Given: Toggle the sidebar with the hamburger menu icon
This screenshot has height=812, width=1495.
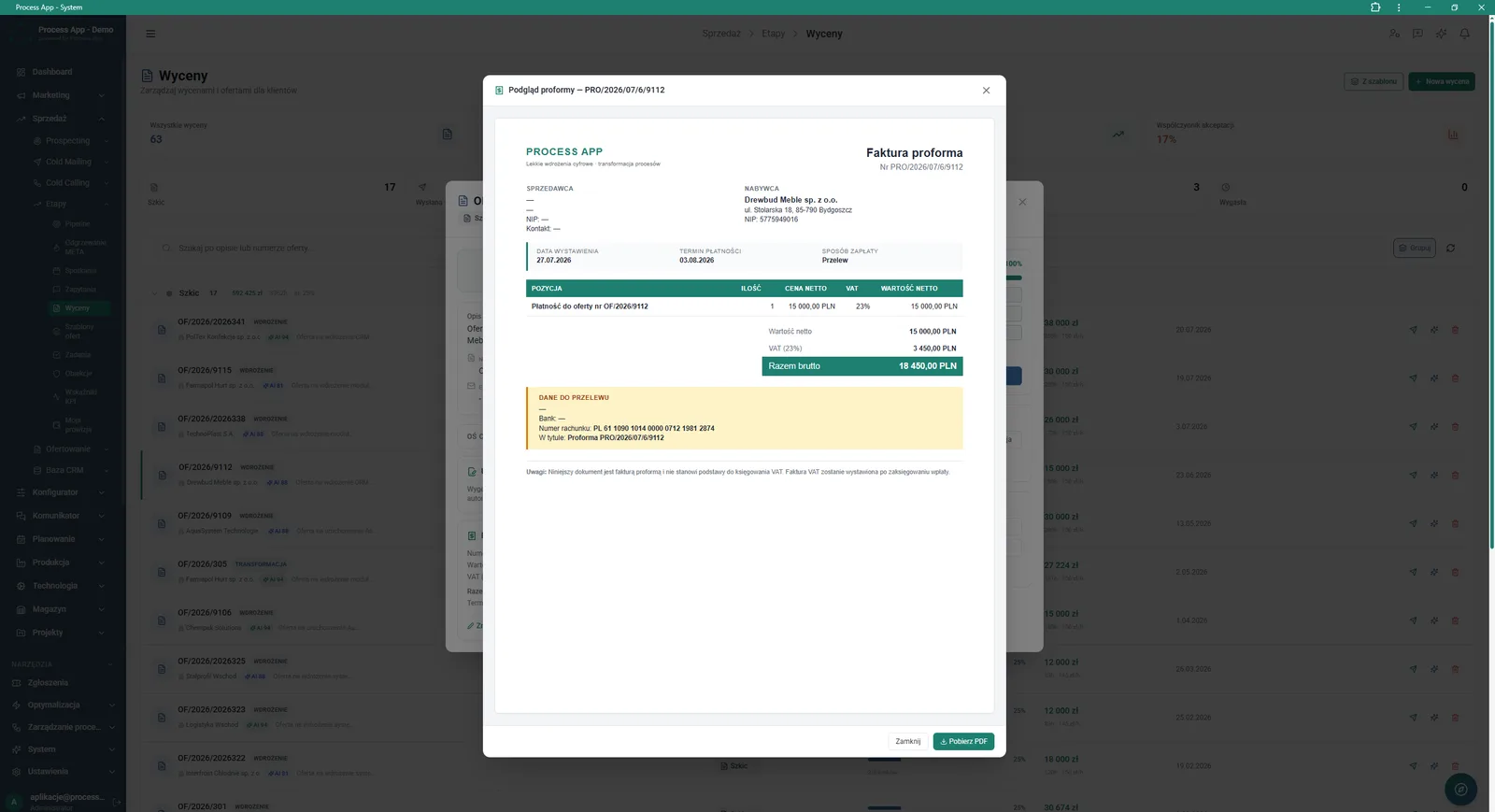Looking at the screenshot, I should coord(150,34).
